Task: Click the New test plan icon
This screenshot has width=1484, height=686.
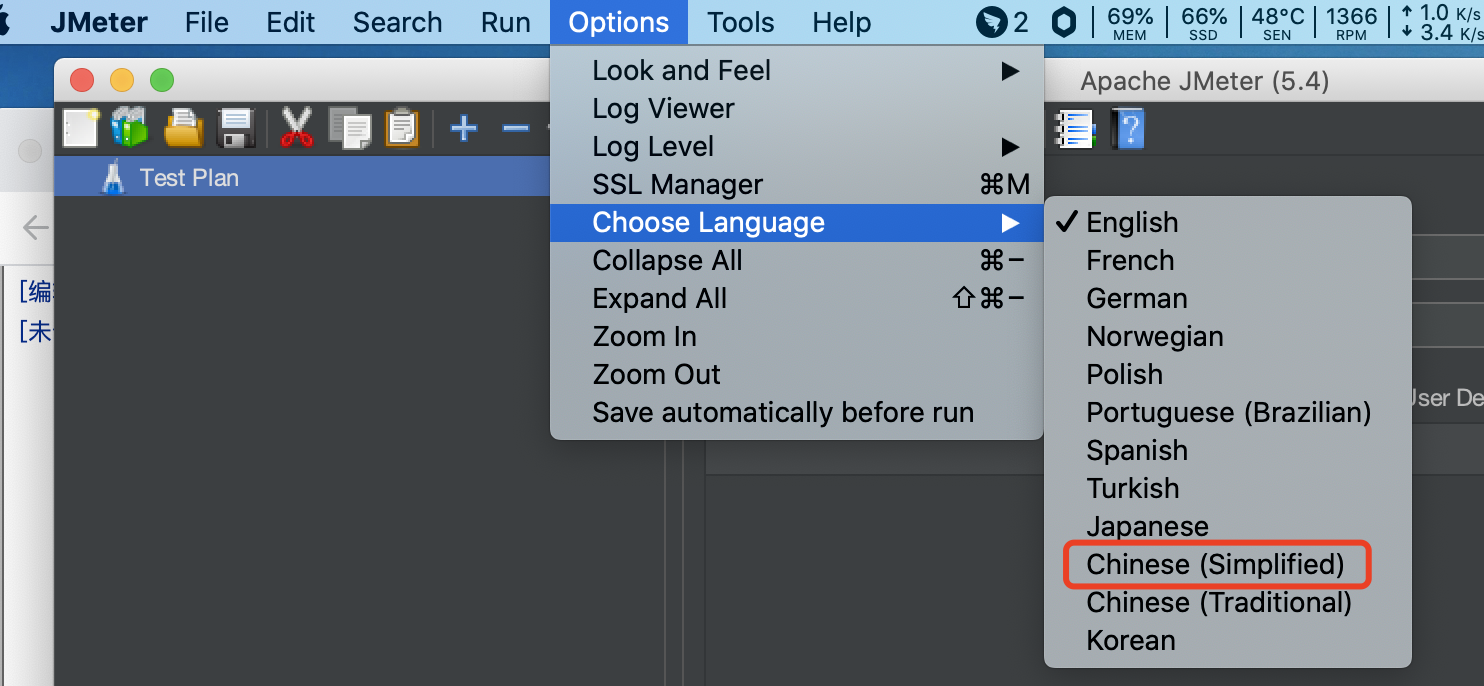Action: (x=80, y=128)
